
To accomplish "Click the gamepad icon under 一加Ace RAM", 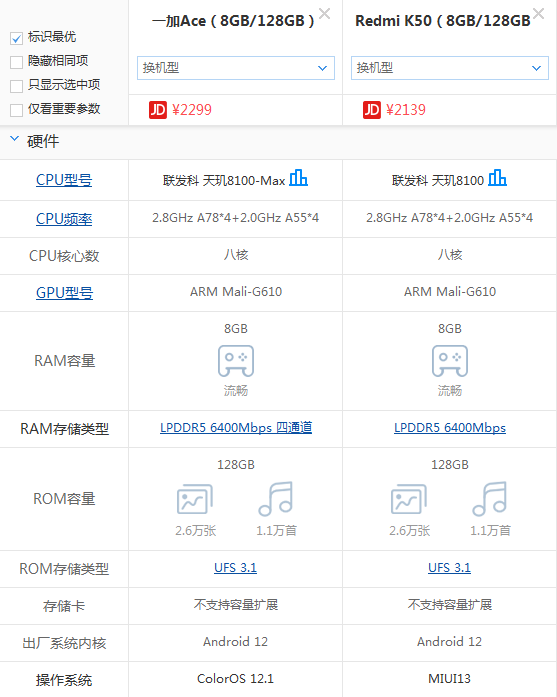I will [x=236, y=361].
